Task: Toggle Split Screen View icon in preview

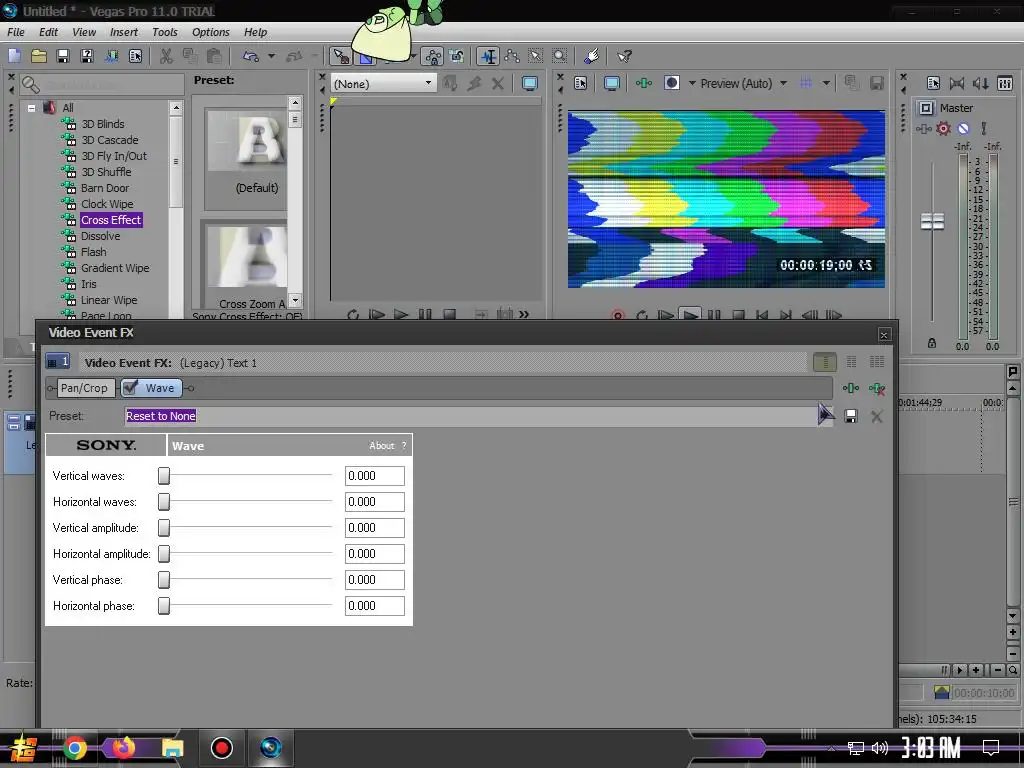Action: click(x=671, y=83)
